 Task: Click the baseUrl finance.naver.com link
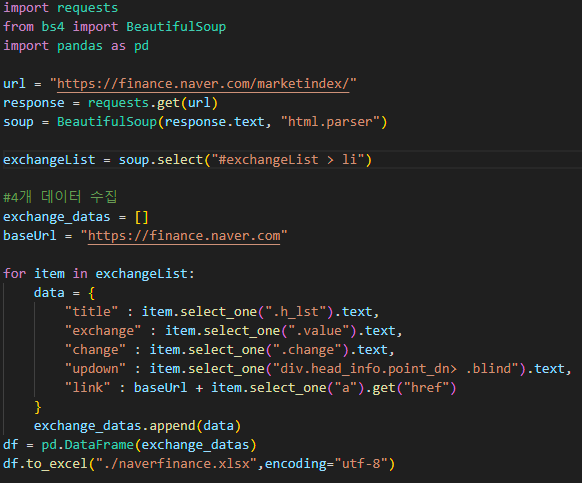184,236
